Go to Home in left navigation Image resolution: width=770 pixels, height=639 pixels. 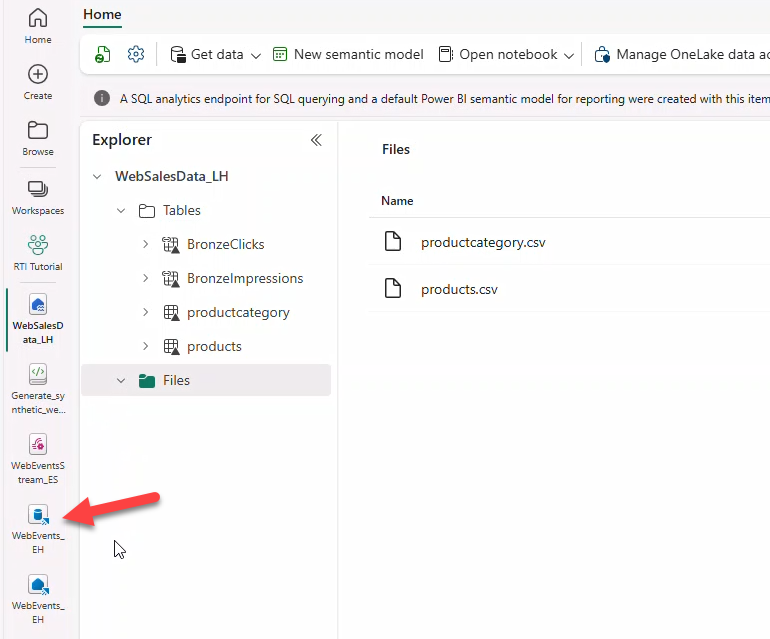coord(38,26)
